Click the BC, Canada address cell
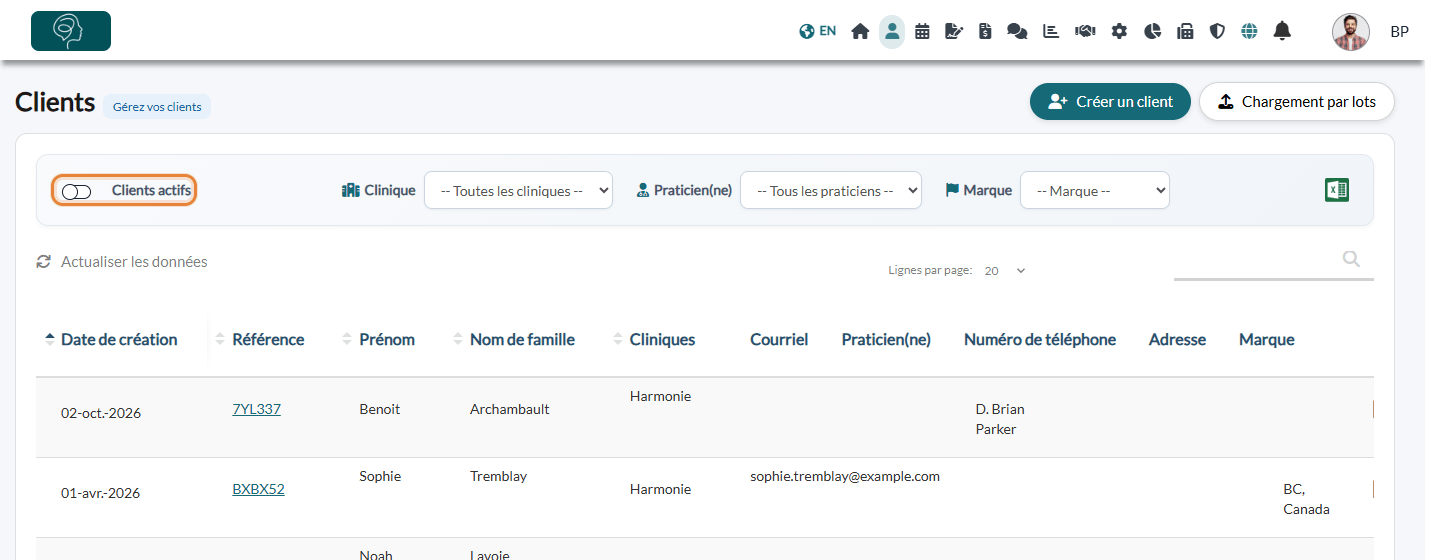The image size is (1440, 560). (x=1306, y=499)
